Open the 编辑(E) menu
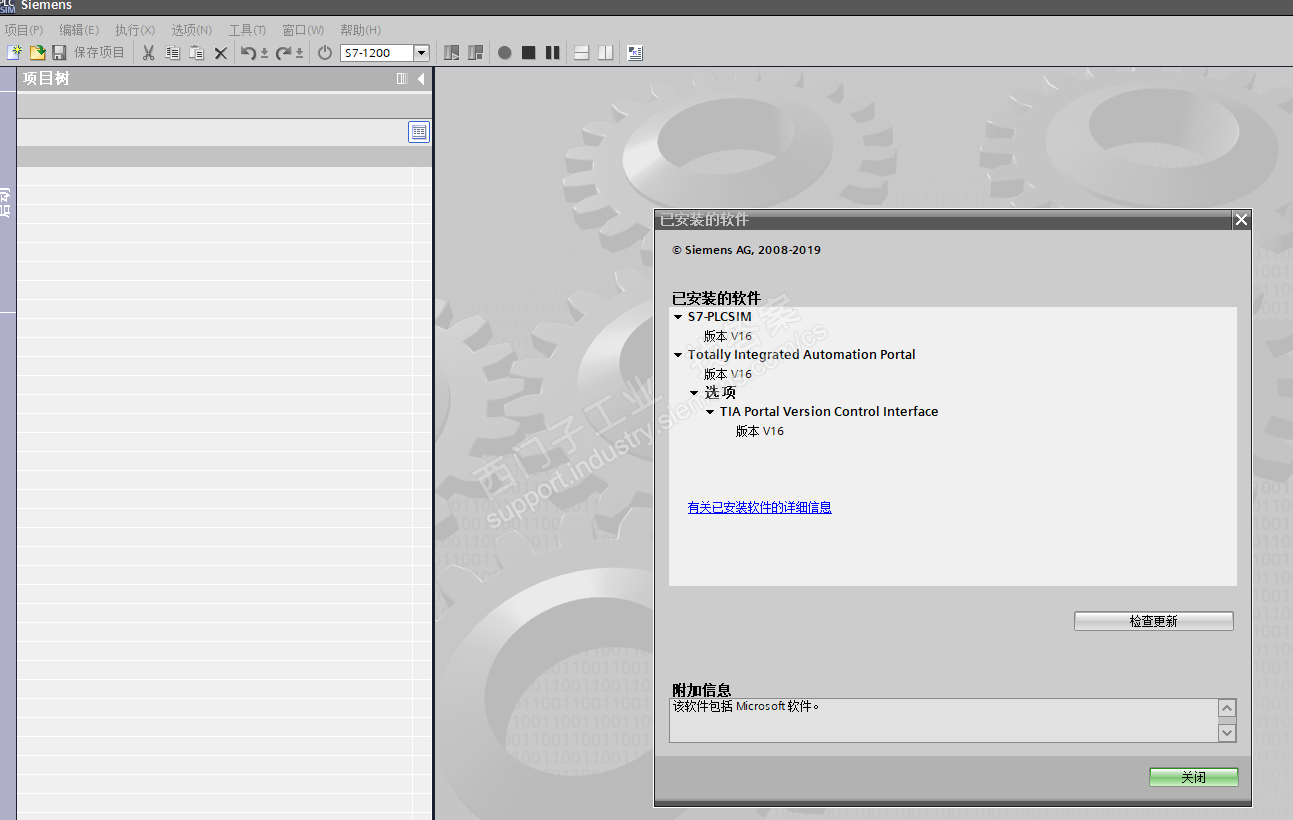This screenshot has height=820, width=1293. (79, 30)
